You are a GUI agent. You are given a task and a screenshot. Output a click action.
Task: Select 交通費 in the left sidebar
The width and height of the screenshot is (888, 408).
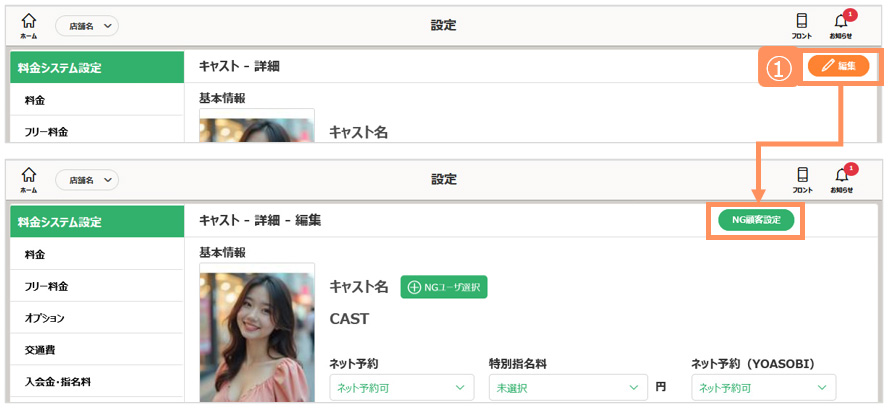pos(40,350)
